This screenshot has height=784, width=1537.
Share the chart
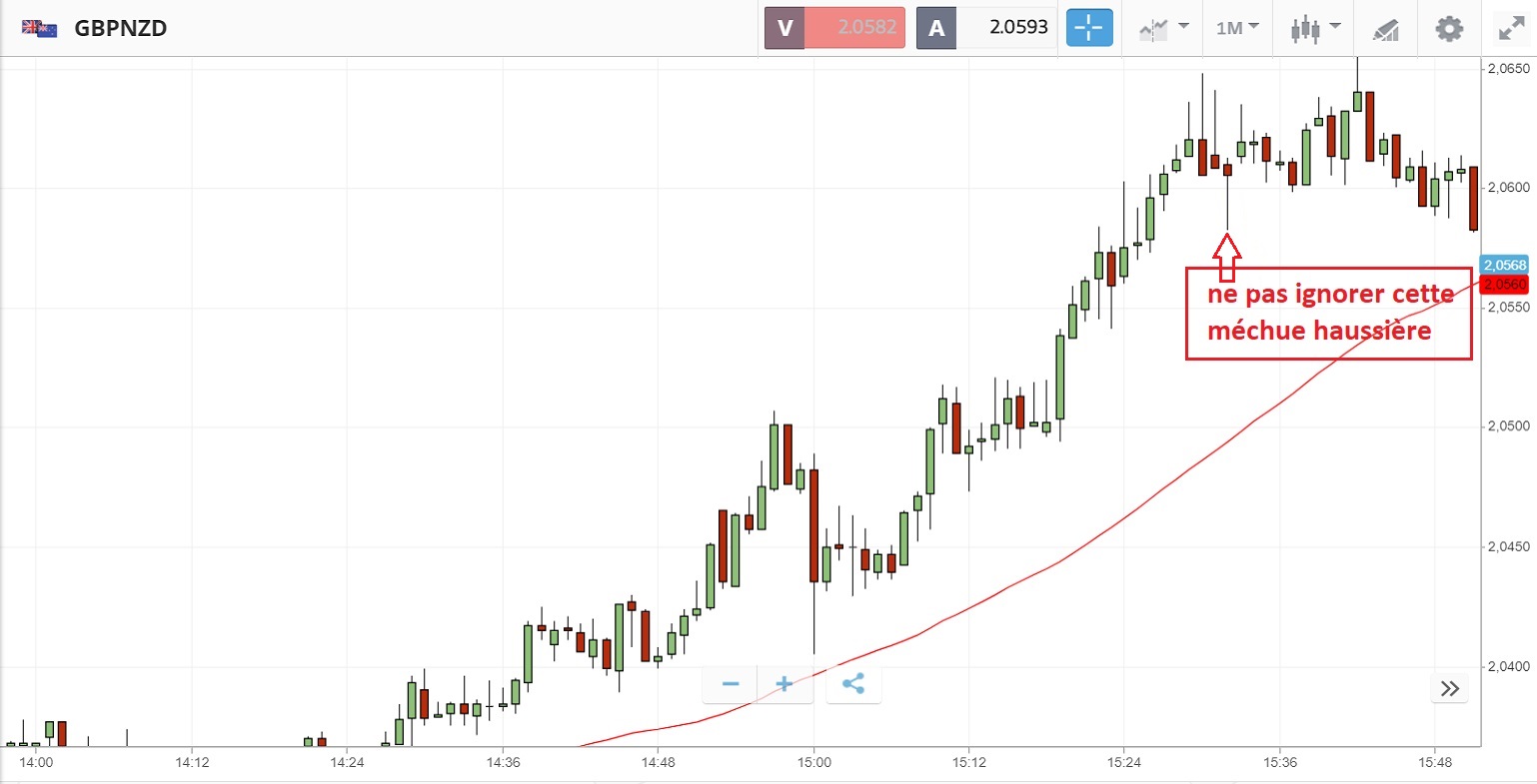click(x=853, y=684)
